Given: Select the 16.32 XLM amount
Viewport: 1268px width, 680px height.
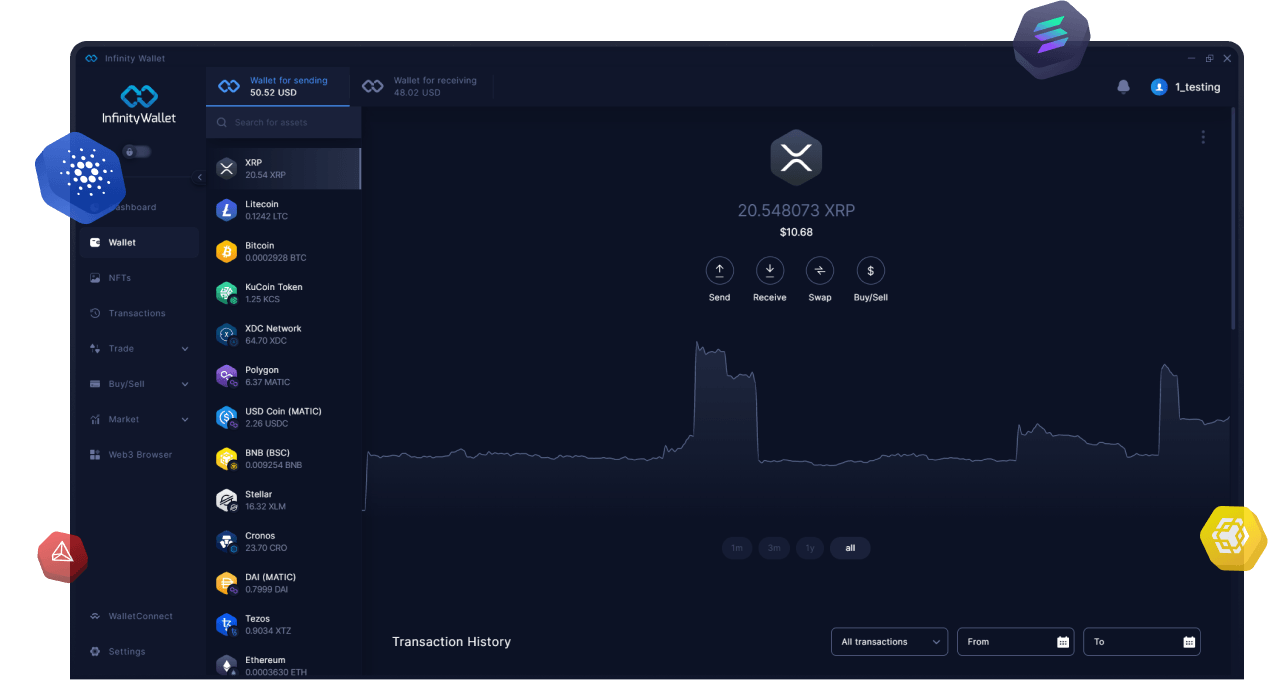Looking at the screenshot, I should coord(265,507).
